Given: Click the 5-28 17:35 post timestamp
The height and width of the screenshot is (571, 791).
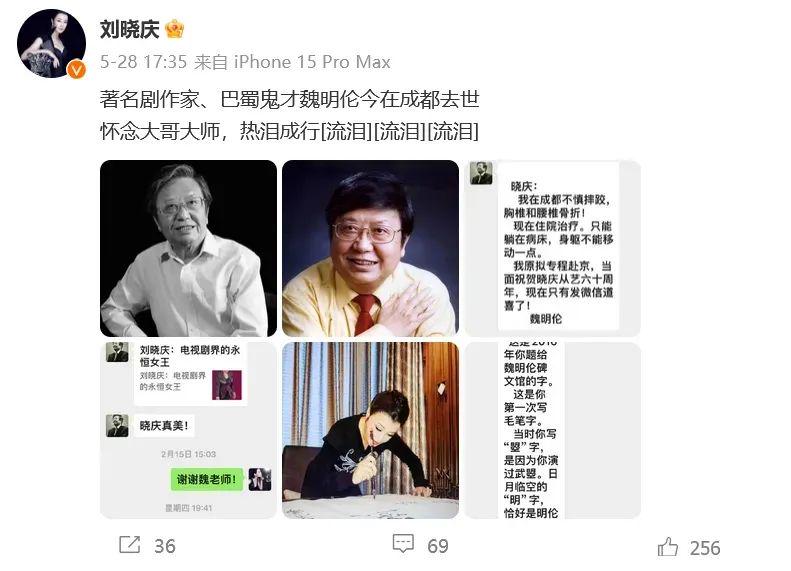Looking at the screenshot, I should (143, 62).
